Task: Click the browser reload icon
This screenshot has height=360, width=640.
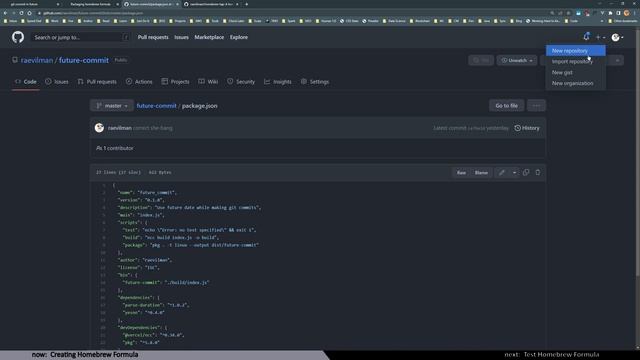Action: pyautogui.click(x=21, y=13)
